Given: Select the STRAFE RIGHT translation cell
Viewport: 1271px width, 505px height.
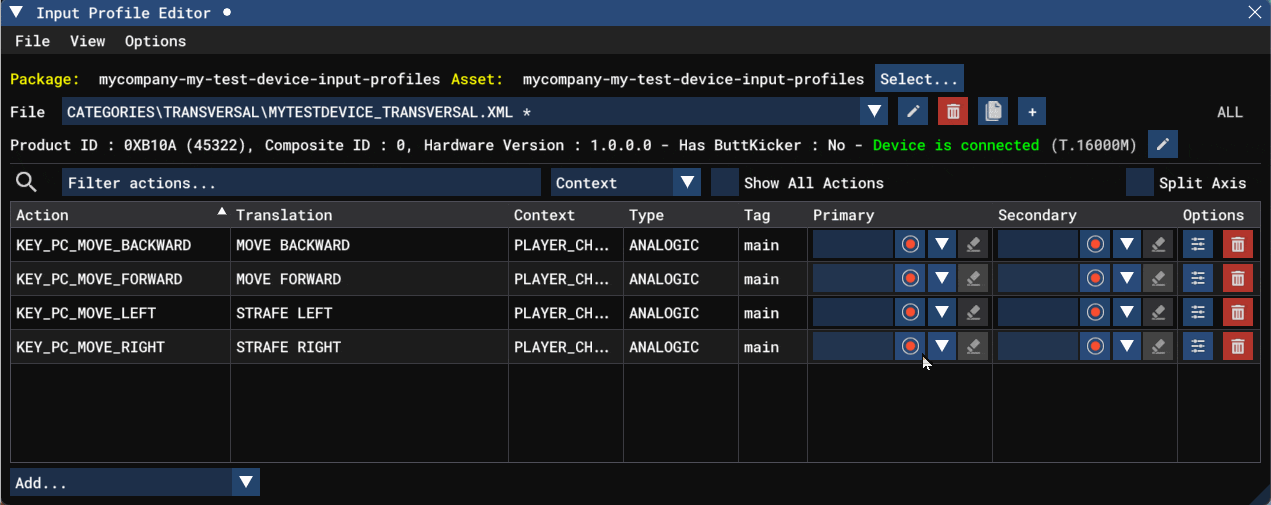Looking at the screenshot, I should pyautogui.click(x=370, y=347).
